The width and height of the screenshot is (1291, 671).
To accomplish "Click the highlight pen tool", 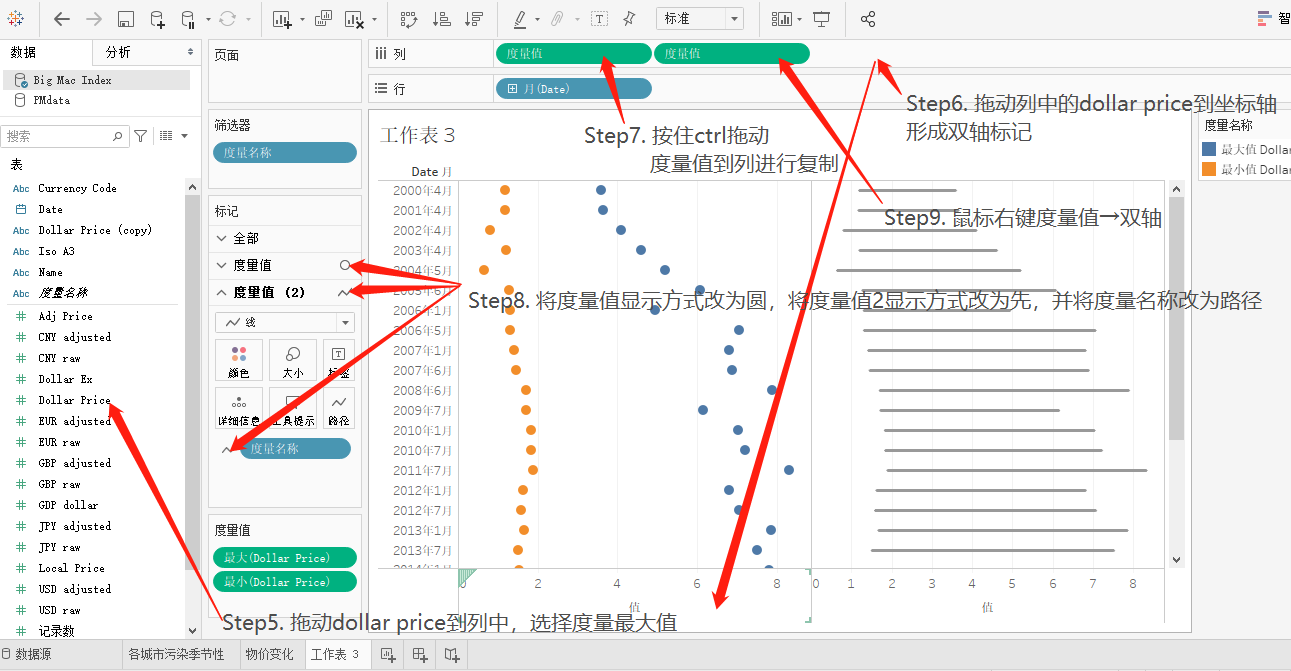I will point(520,19).
